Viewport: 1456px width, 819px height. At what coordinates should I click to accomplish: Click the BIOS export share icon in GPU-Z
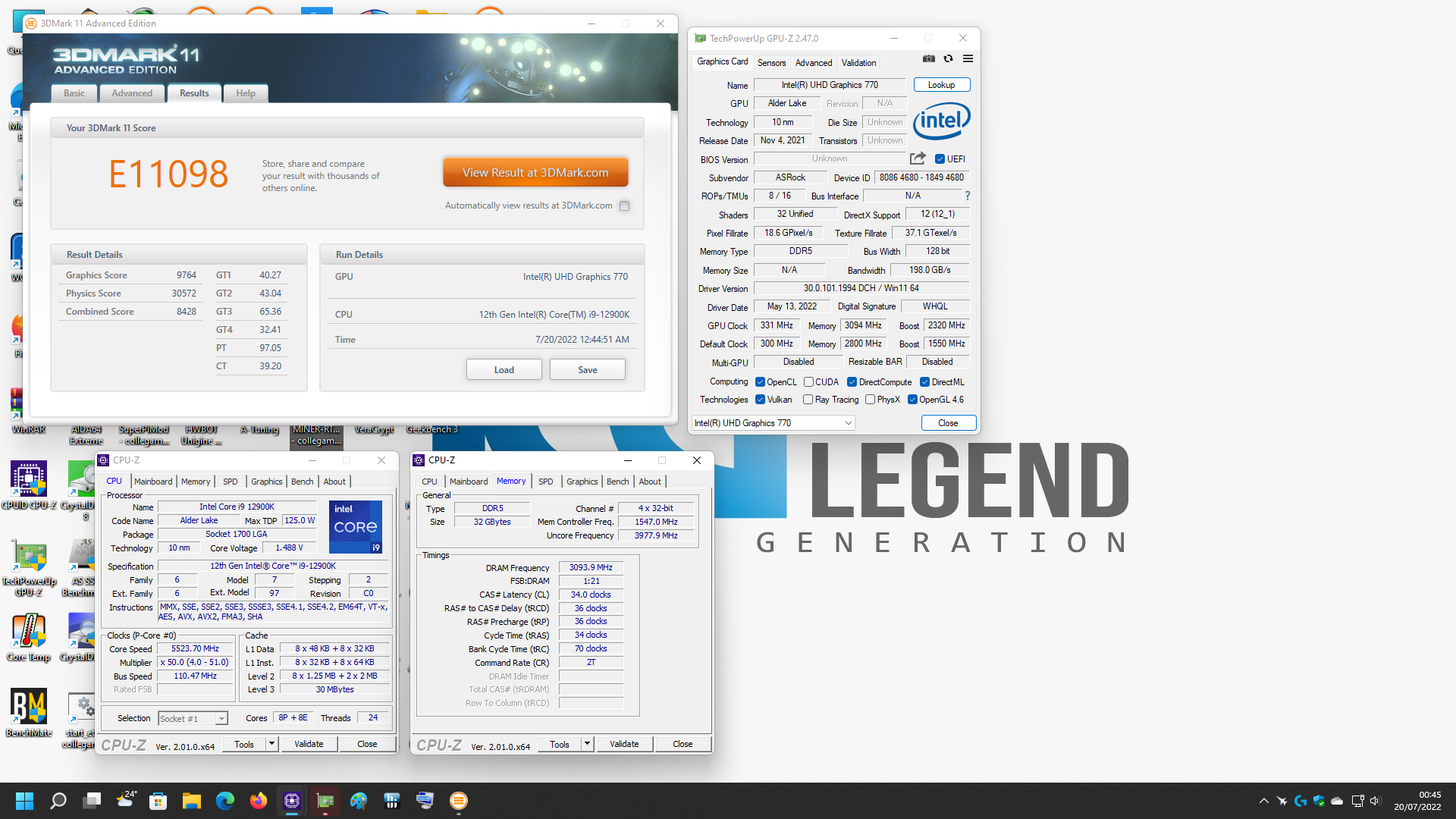click(x=918, y=158)
